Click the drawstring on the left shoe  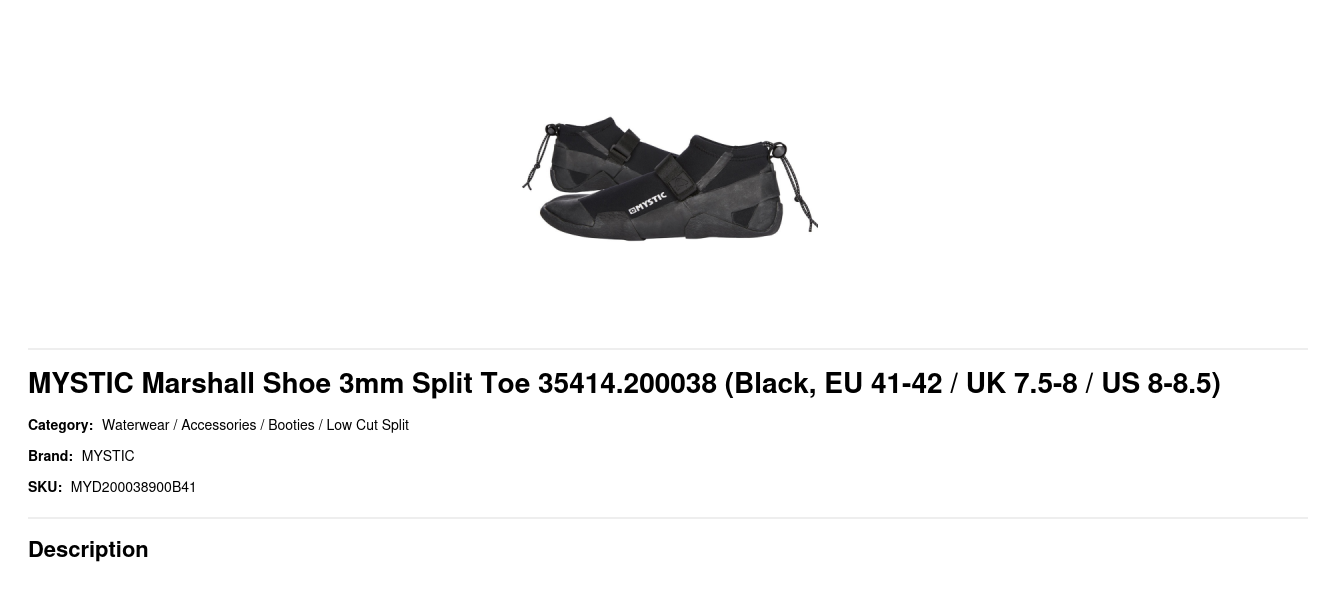540,155
